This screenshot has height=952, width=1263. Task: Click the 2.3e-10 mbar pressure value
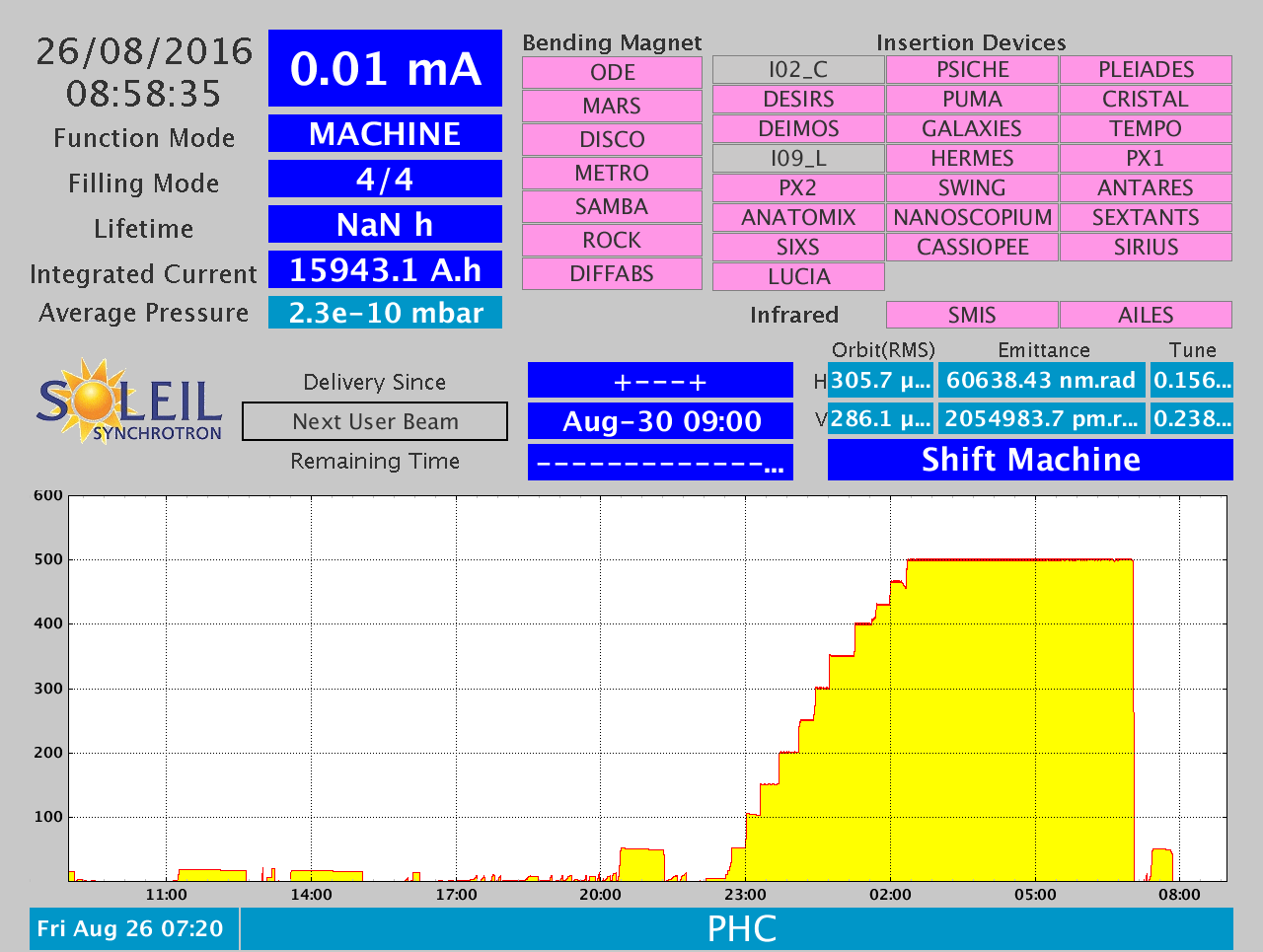(x=385, y=313)
